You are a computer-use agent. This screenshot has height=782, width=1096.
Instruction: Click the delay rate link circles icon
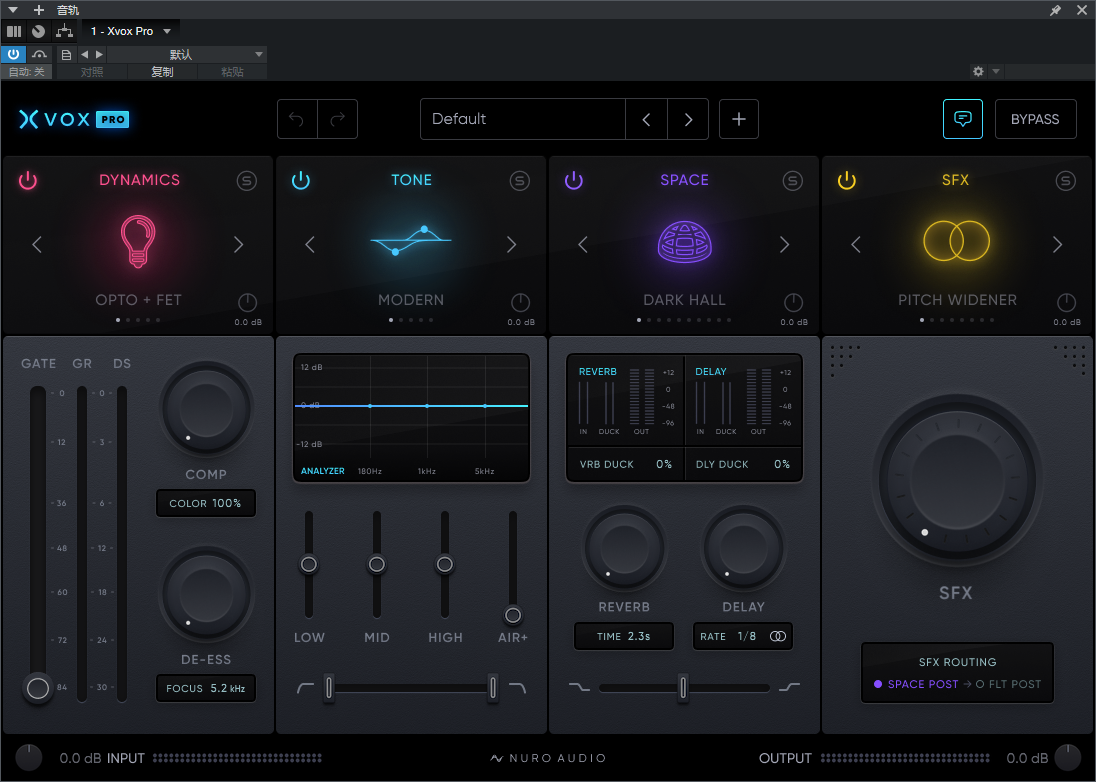pos(778,636)
